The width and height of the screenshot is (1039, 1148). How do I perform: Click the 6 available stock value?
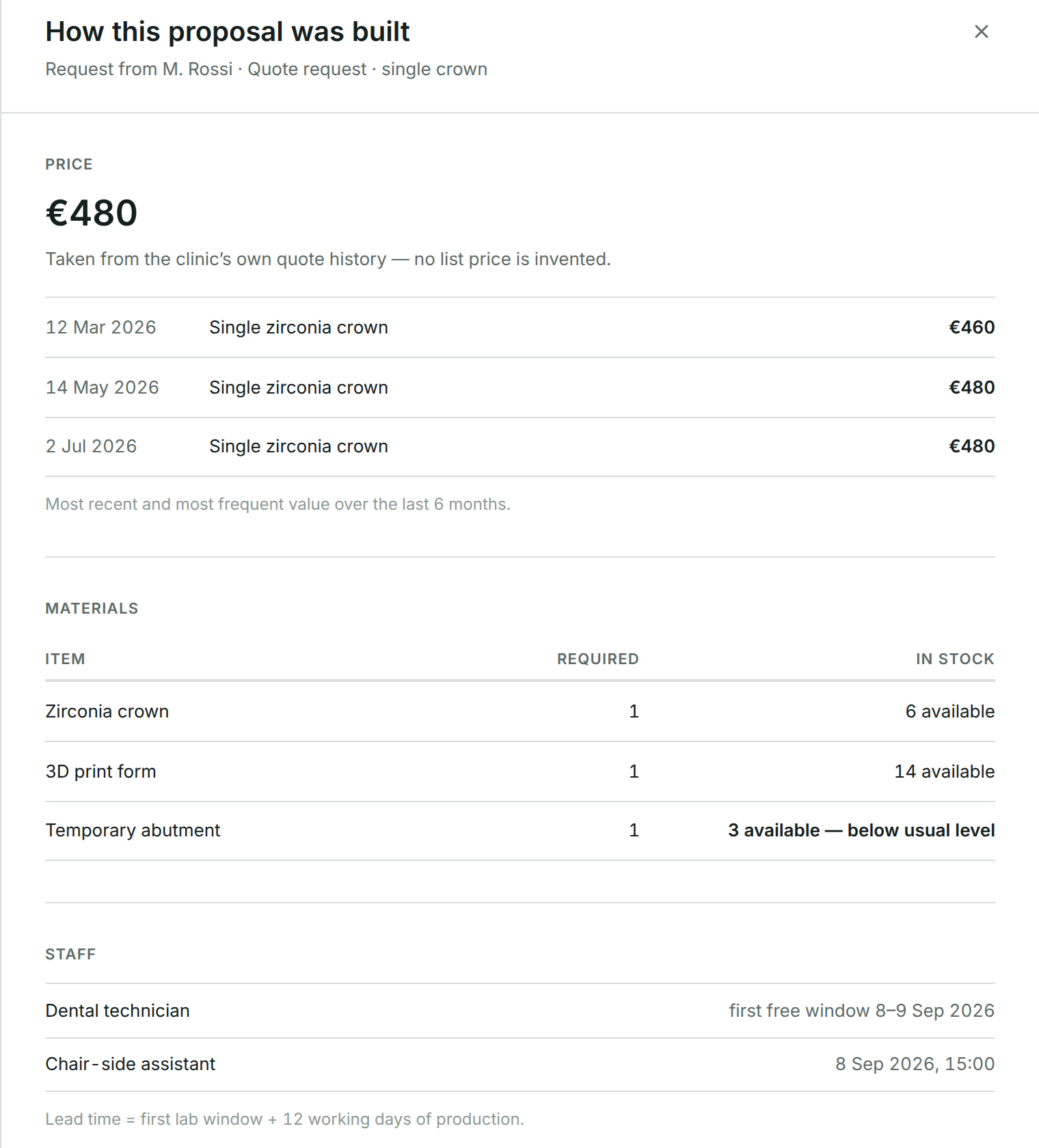pyautogui.click(x=949, y=711)
